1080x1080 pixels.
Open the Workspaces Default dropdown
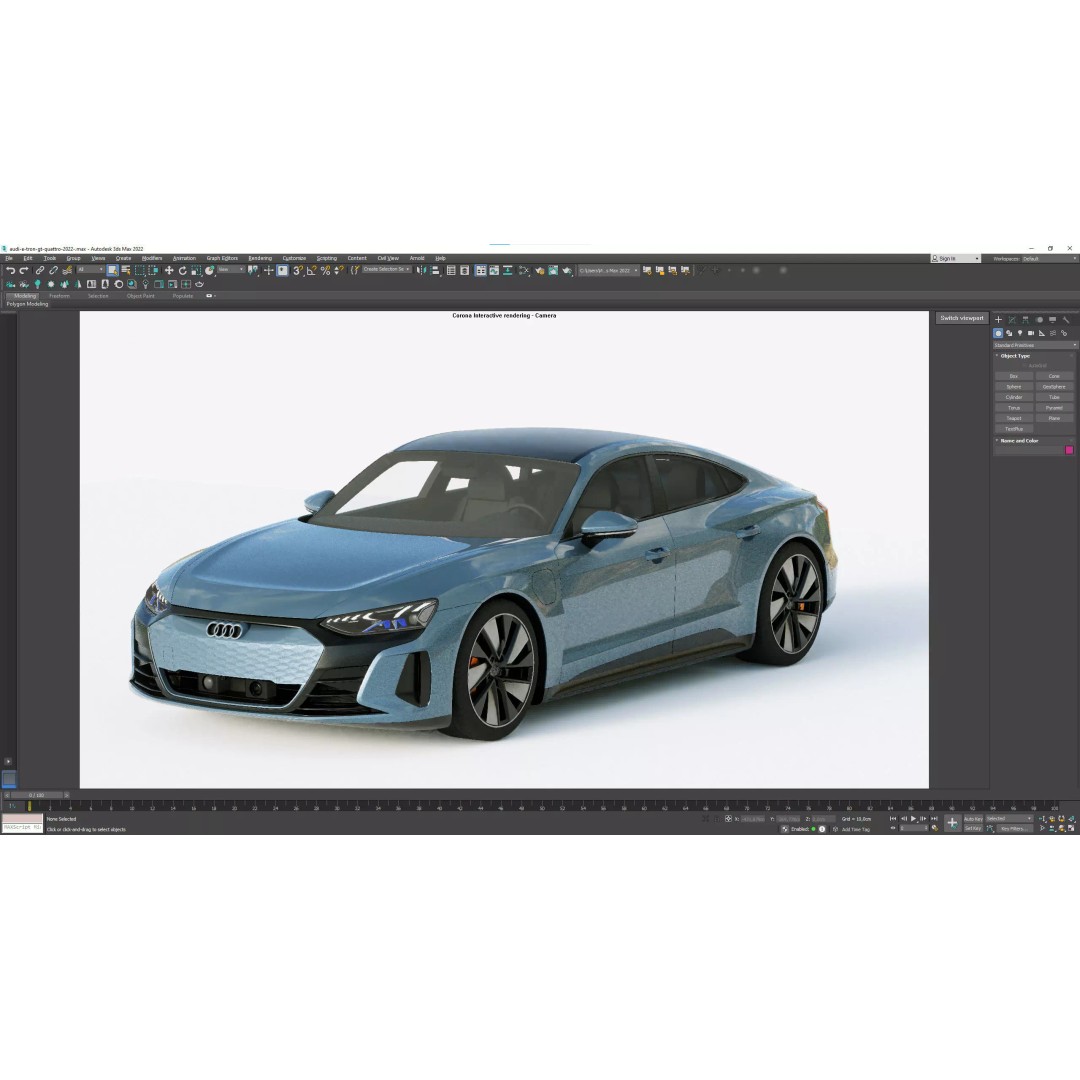pos(1049,258)
